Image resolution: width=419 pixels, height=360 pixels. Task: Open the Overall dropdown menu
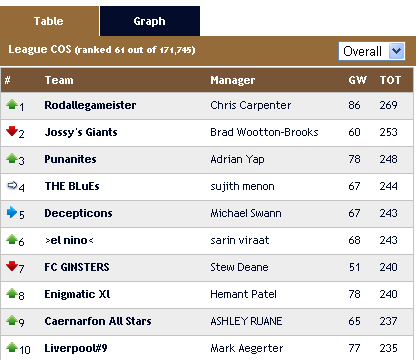click(x=372, y=51)
